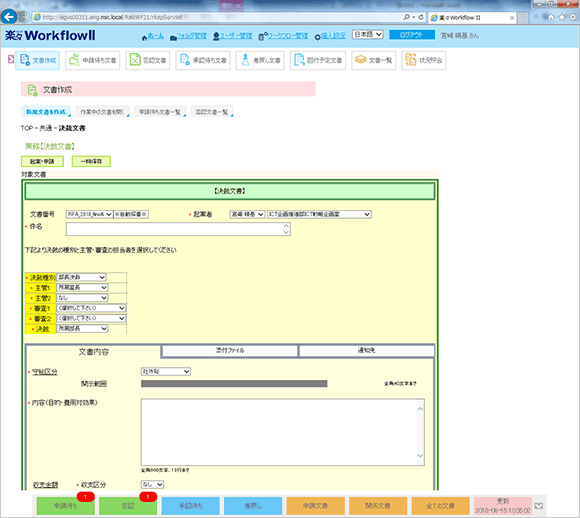Switch to the 文書内容 tab

point(93,352)
